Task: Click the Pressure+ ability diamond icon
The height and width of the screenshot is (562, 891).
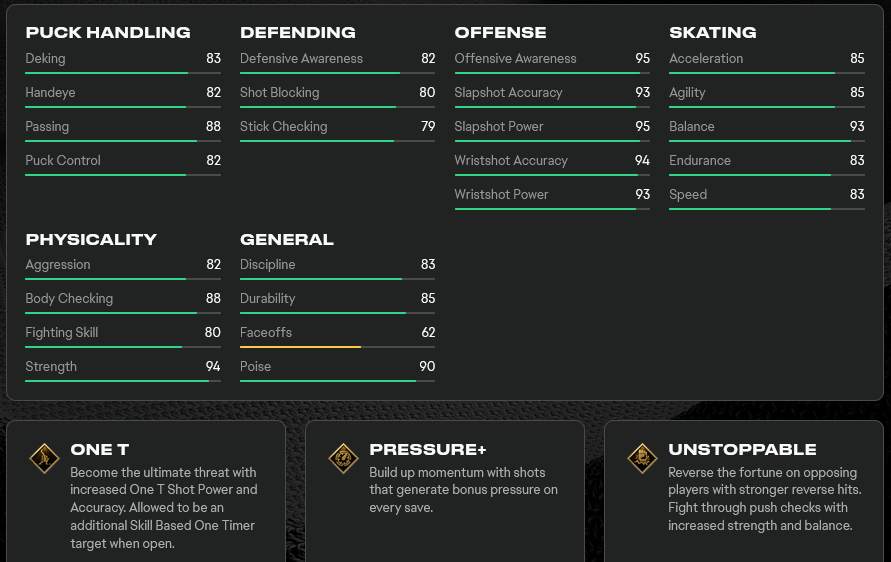Action: 343,459
